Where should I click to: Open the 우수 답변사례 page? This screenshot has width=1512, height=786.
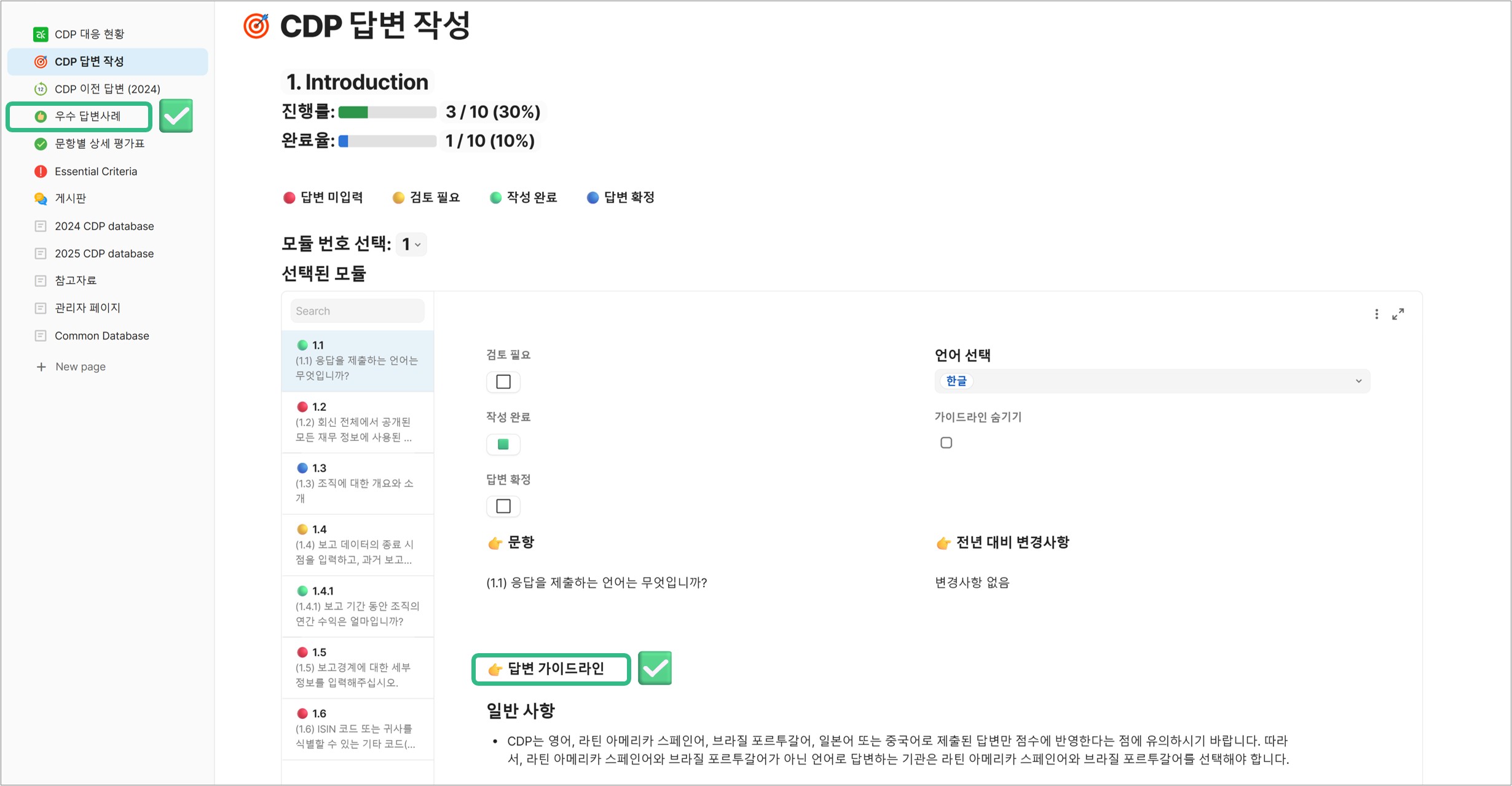click(88, 116)
